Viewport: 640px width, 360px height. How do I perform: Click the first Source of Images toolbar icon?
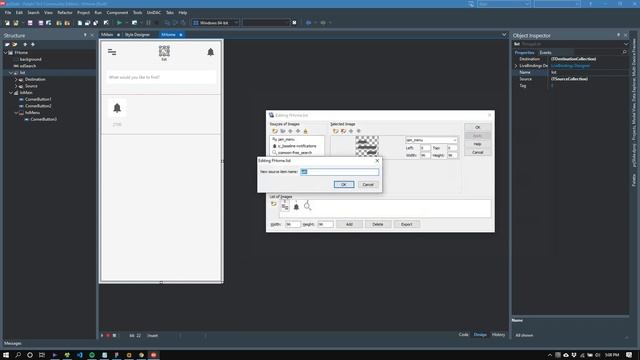click(x=275, y=131)
